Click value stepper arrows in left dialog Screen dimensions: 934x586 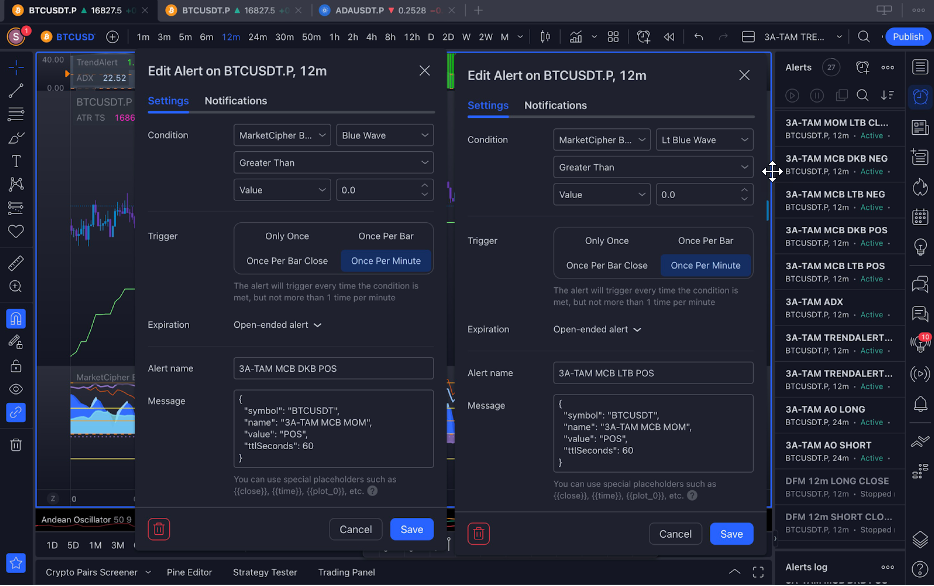point(425,190)
